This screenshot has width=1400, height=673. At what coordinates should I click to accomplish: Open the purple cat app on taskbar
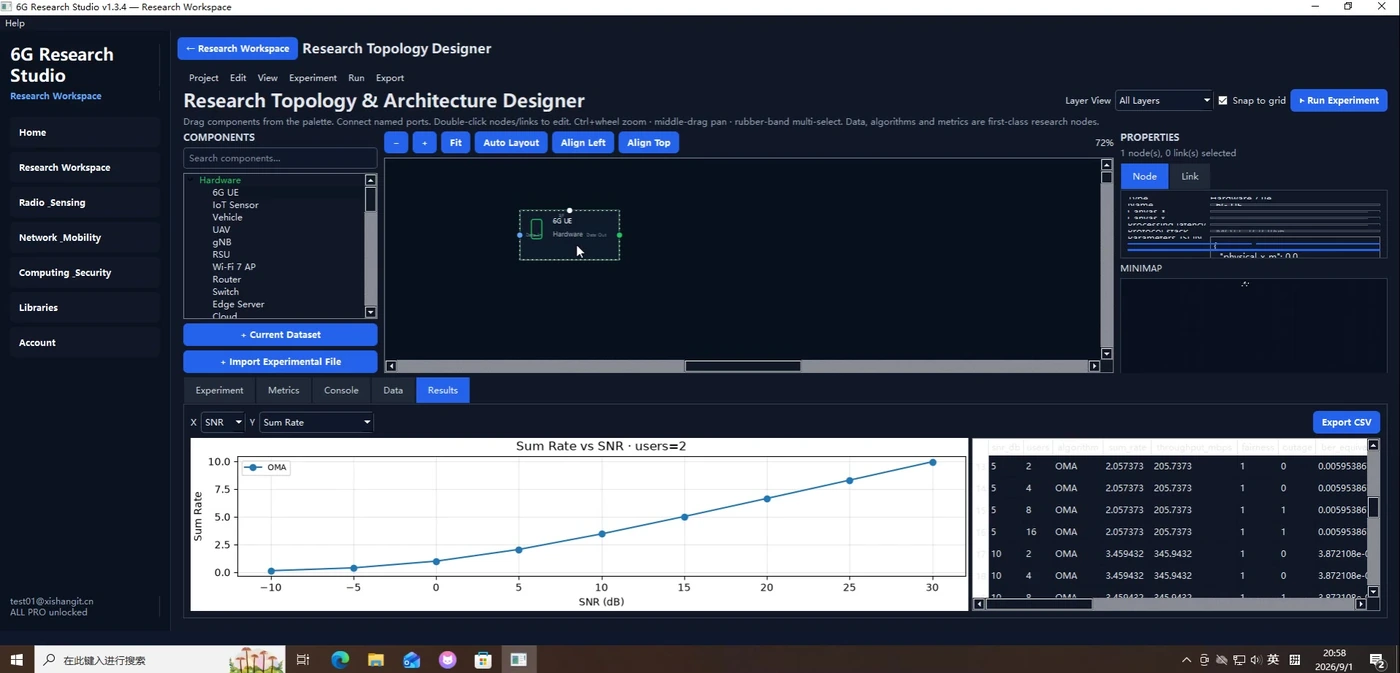pyautogui.click(x=447, y=660)
